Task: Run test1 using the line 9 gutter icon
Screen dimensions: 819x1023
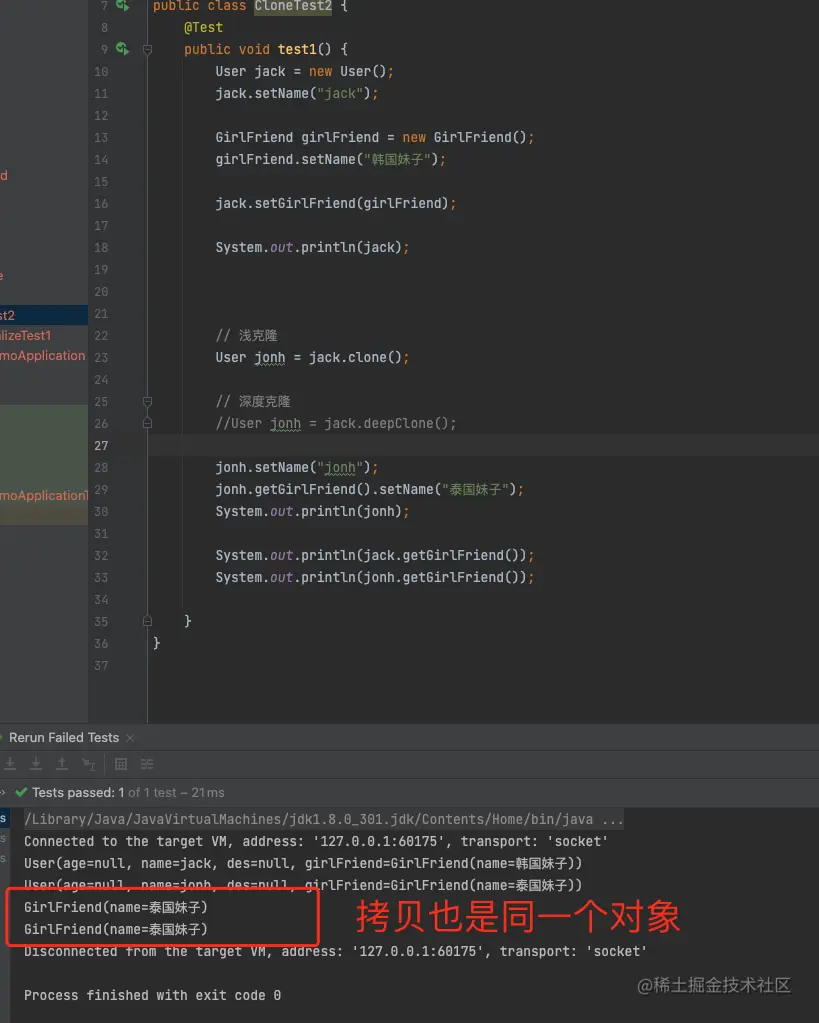Action: pos(122,48)
